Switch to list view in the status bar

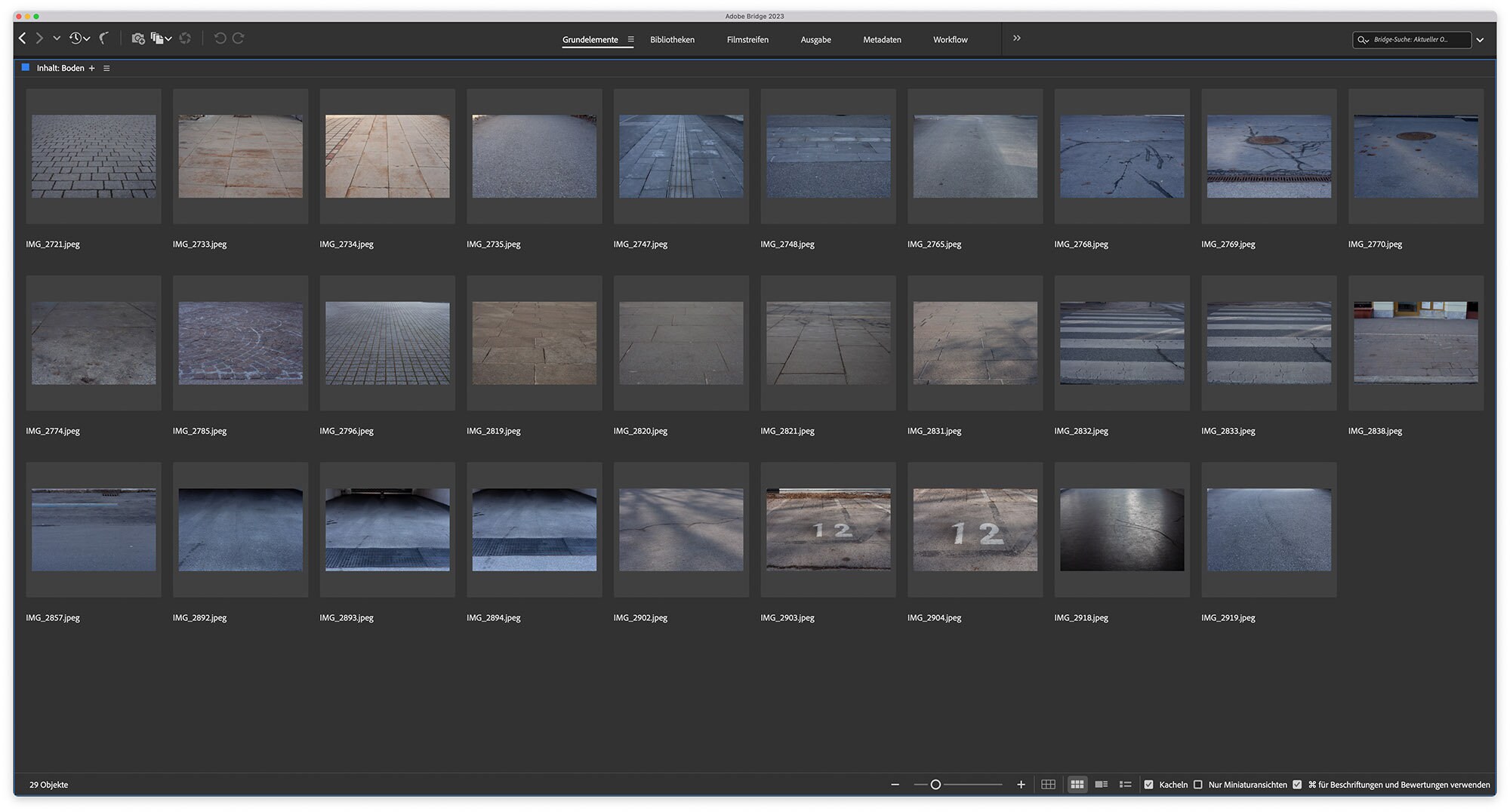point(1125,785)
